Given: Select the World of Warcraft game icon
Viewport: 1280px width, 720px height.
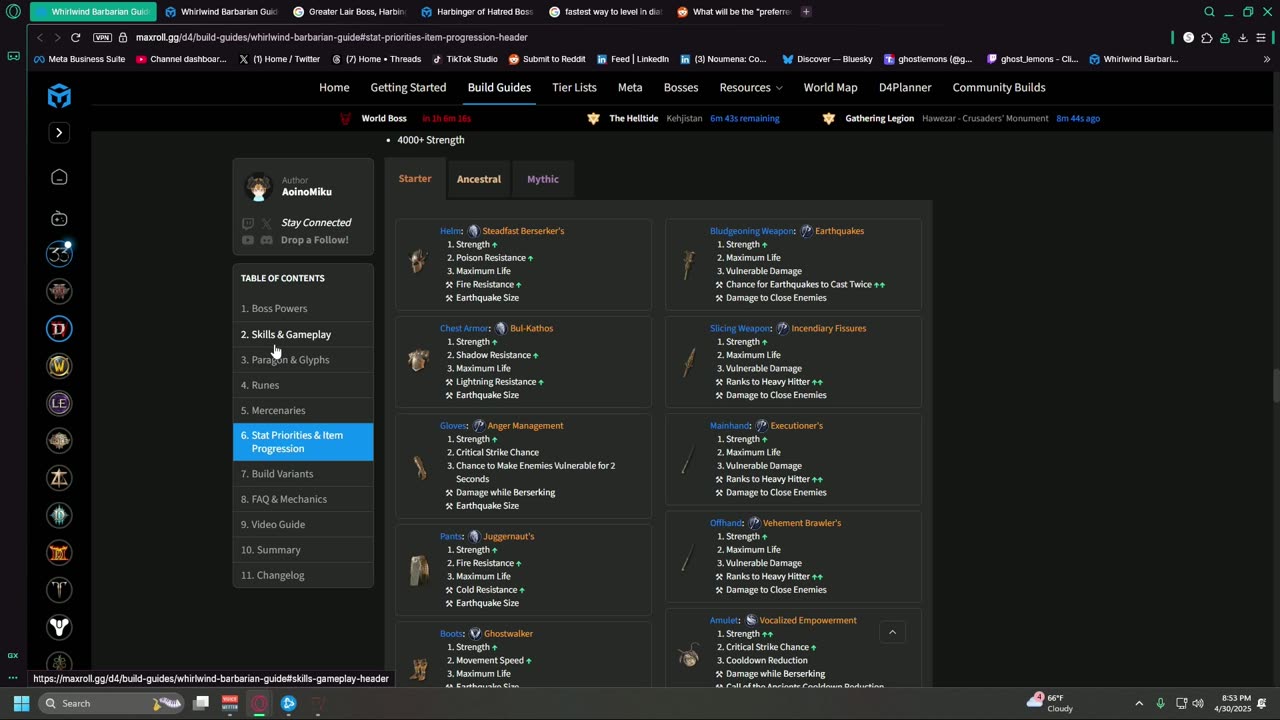Looking at the screenshot, I should 59,366.
